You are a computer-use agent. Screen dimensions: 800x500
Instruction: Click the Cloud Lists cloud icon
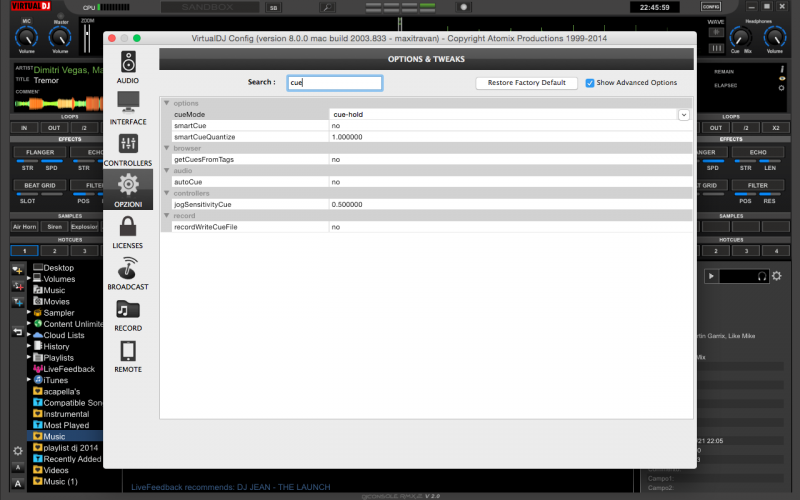(38, 335)
